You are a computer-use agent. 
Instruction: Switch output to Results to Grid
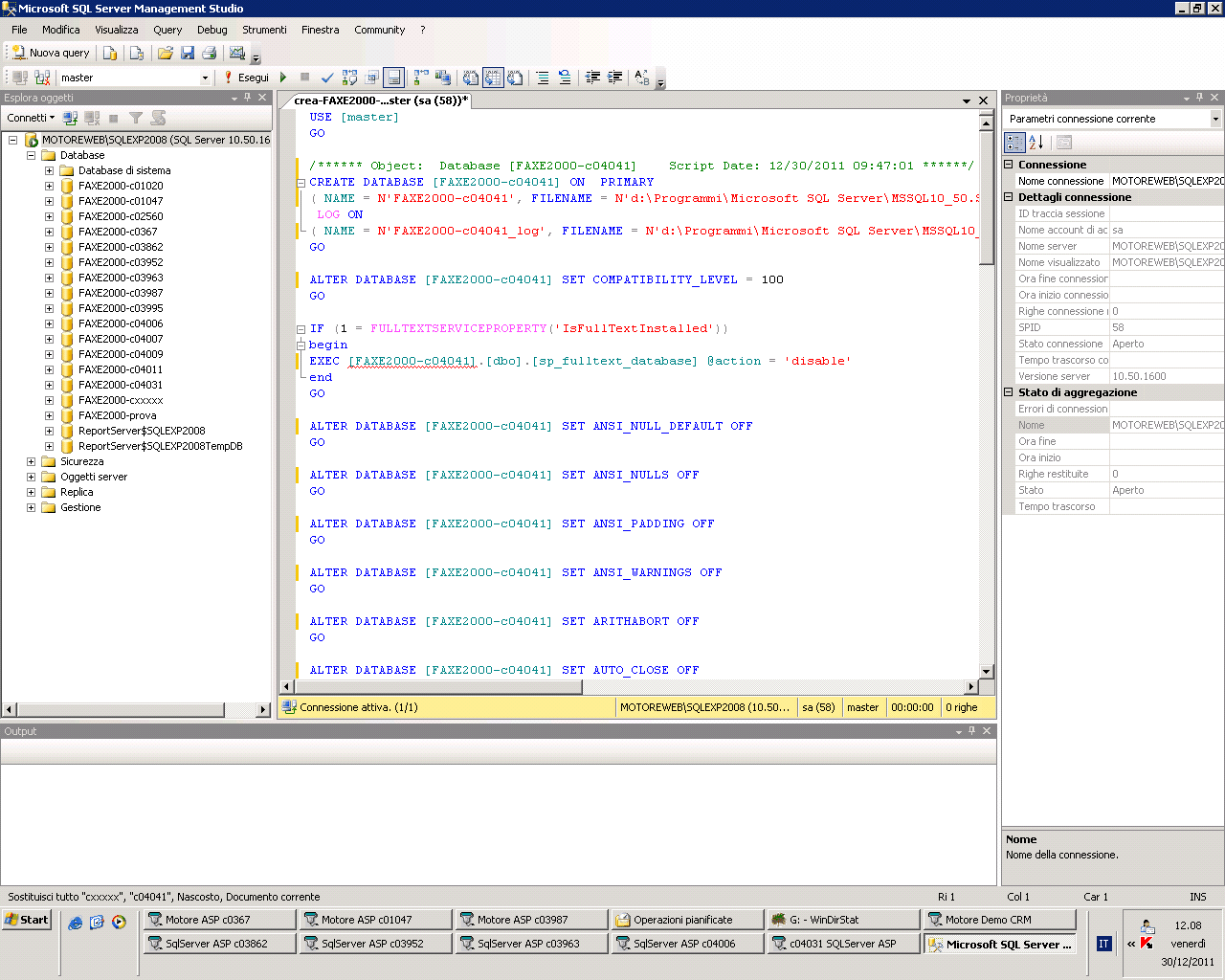[x=493, y=78]
